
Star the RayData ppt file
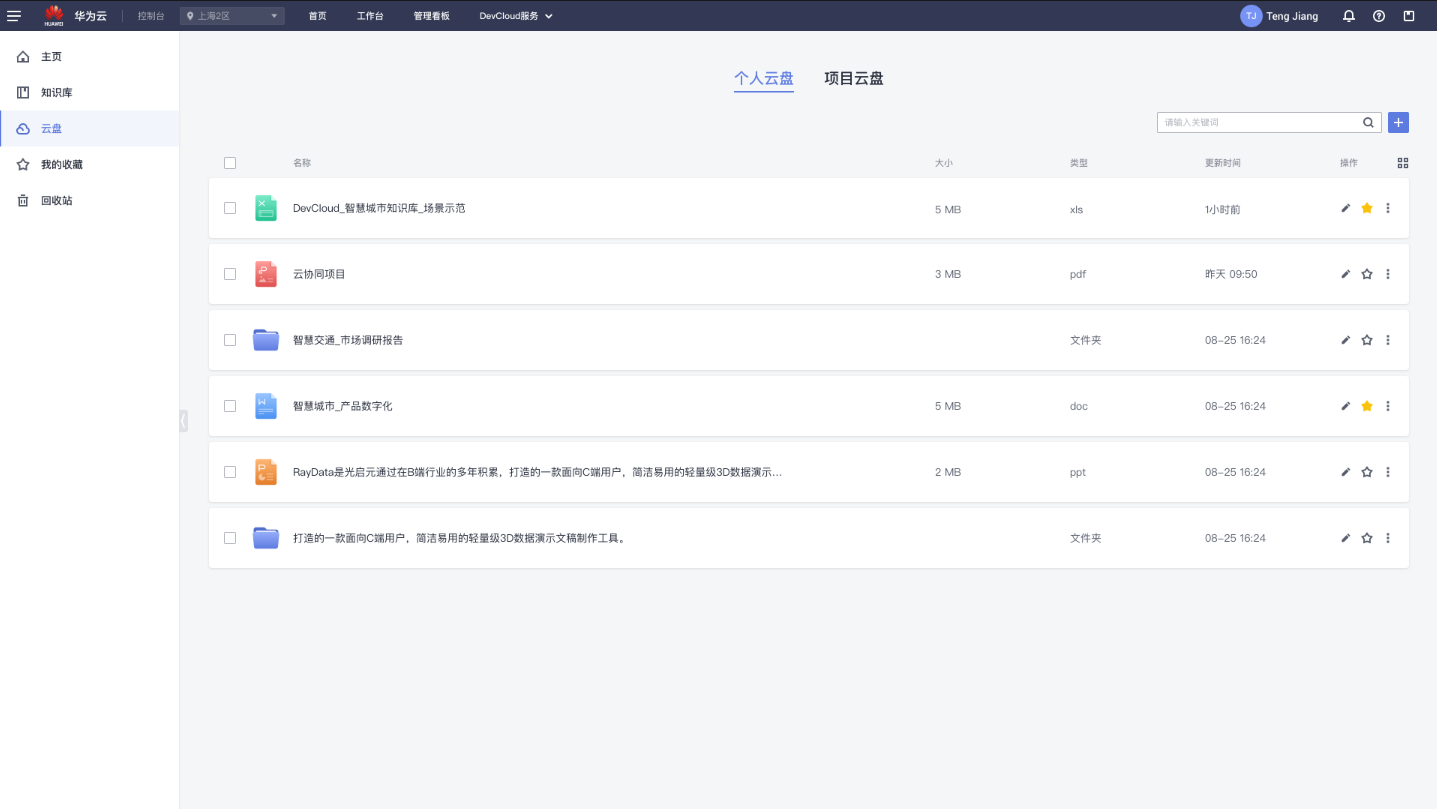tap(1367, 472)
